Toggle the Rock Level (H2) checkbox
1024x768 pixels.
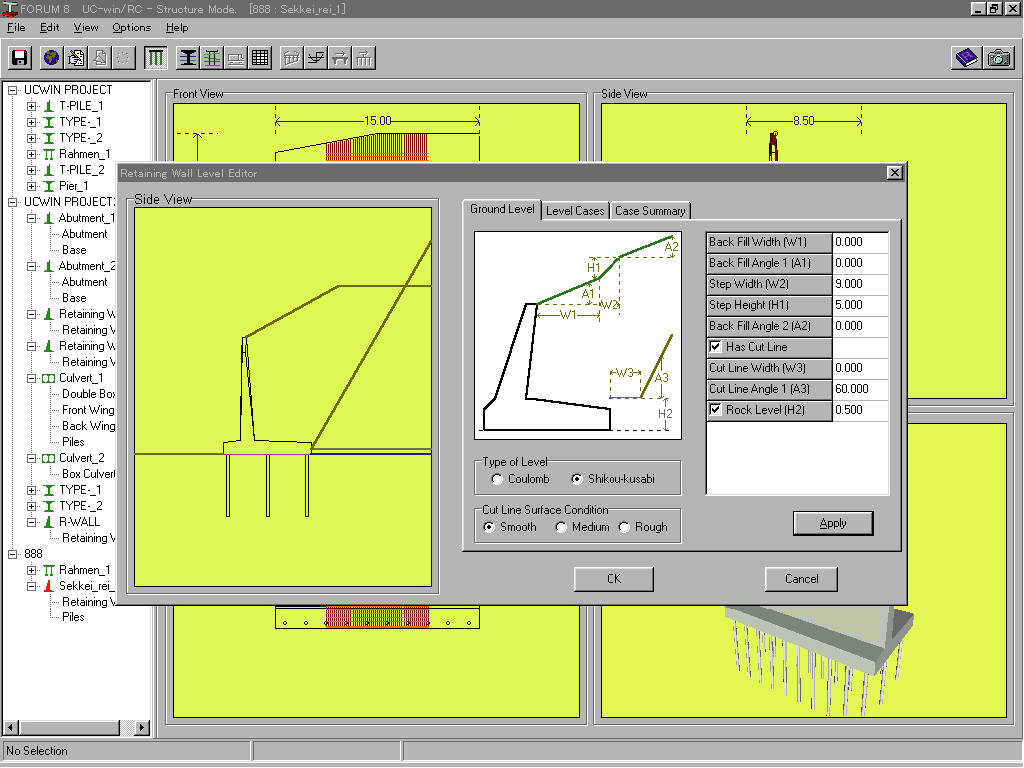(716, 410)
